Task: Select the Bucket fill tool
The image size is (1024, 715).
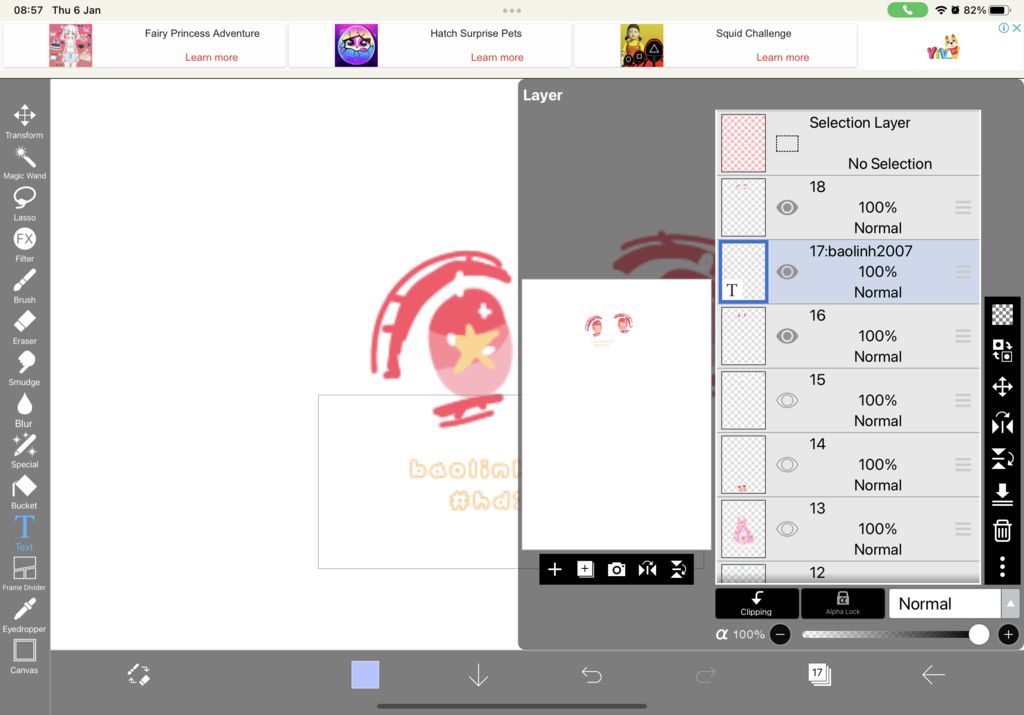Action: click(x=24, y=491)
